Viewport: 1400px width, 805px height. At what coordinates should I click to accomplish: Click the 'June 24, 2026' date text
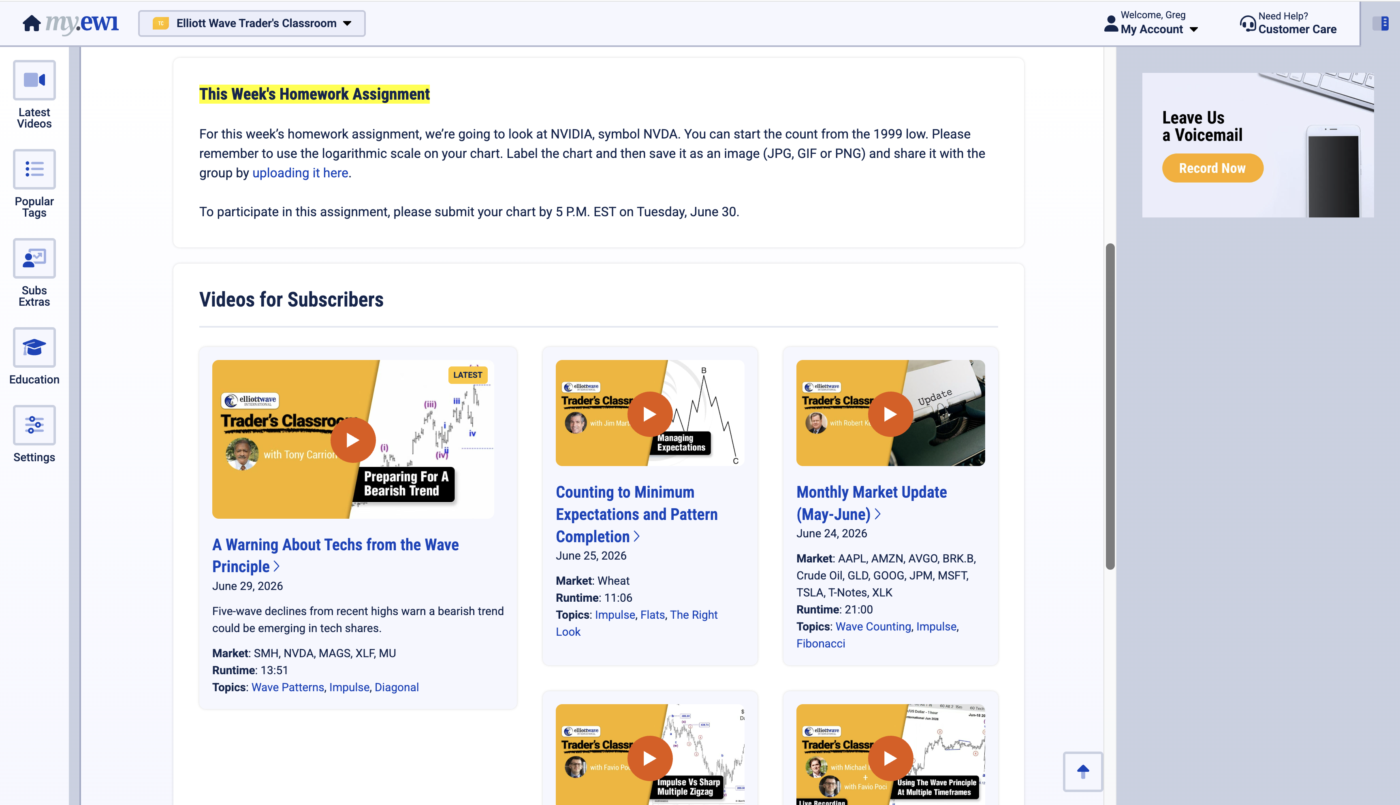coord(831,534)
